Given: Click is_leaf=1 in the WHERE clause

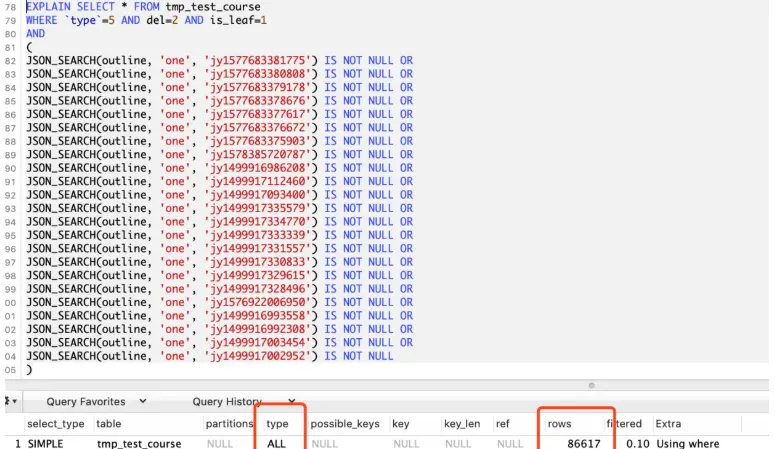Looking at the screenshot, I should click(x=238, y=20).
